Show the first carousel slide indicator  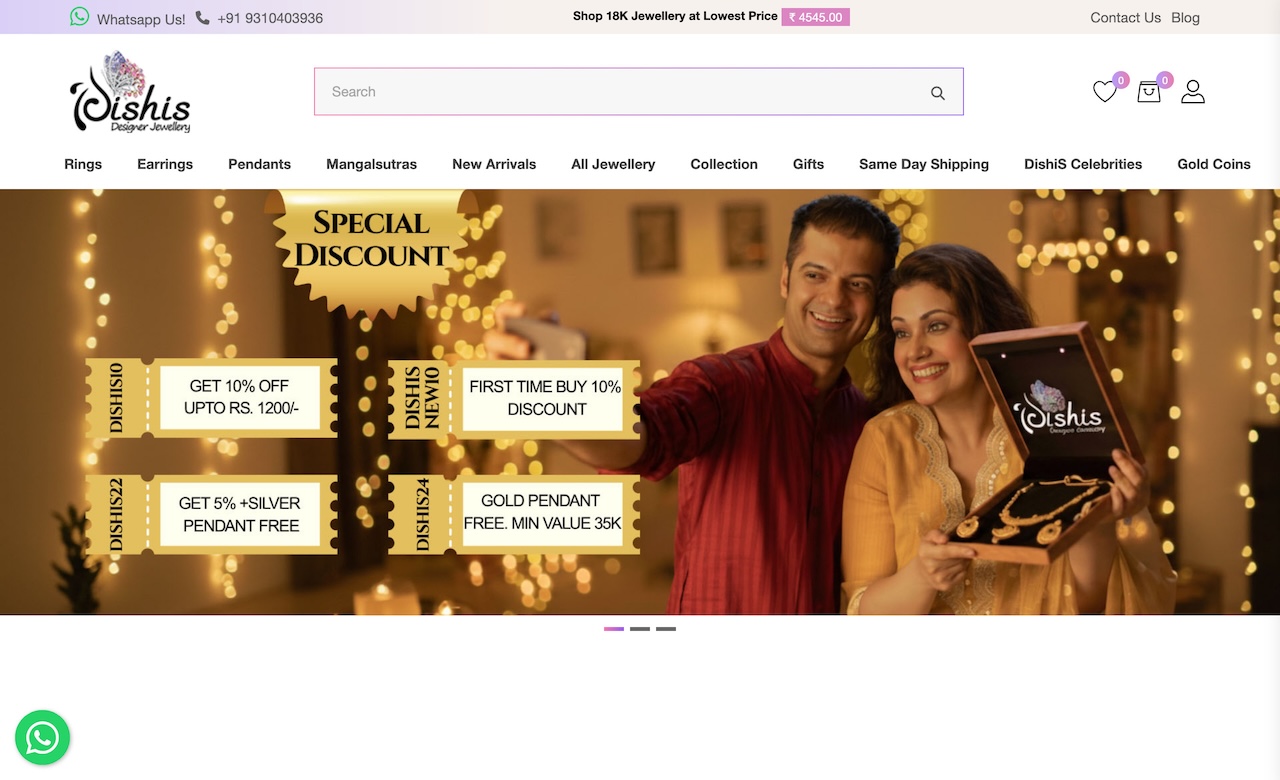[614, 629]
